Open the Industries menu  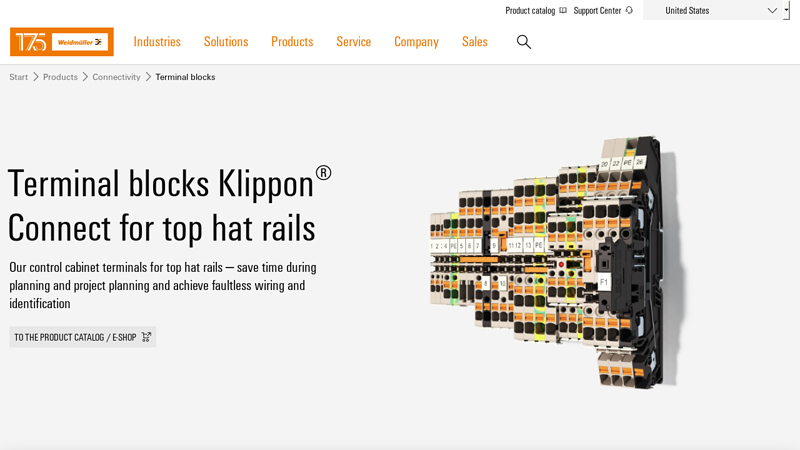tap(157, 42)
